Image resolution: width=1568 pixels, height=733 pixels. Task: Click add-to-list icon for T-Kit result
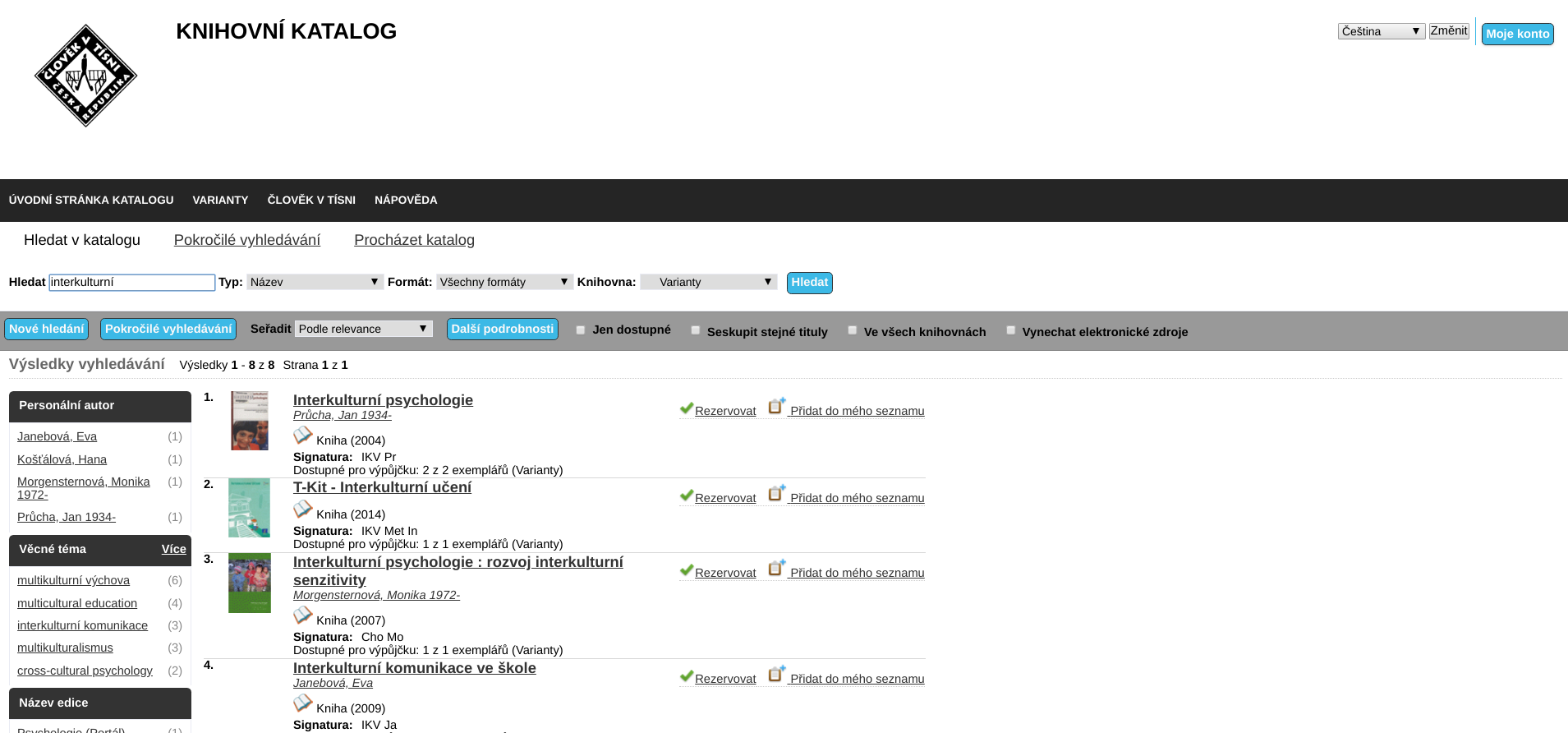click(776, 494)
